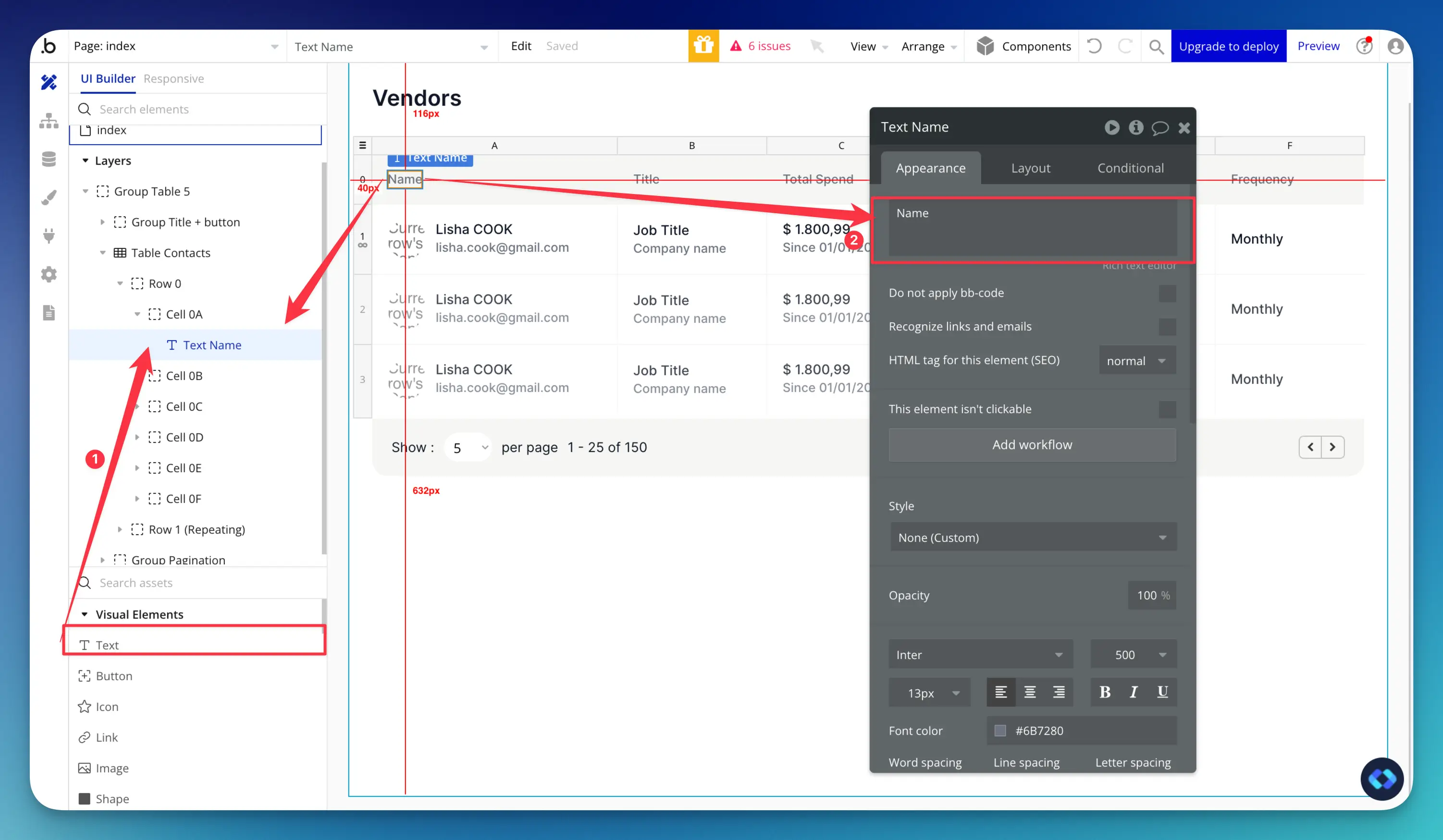1443x840 pixels.
Task: Enable Recognize links and emails checkbox
Action: coord(1168,327)
